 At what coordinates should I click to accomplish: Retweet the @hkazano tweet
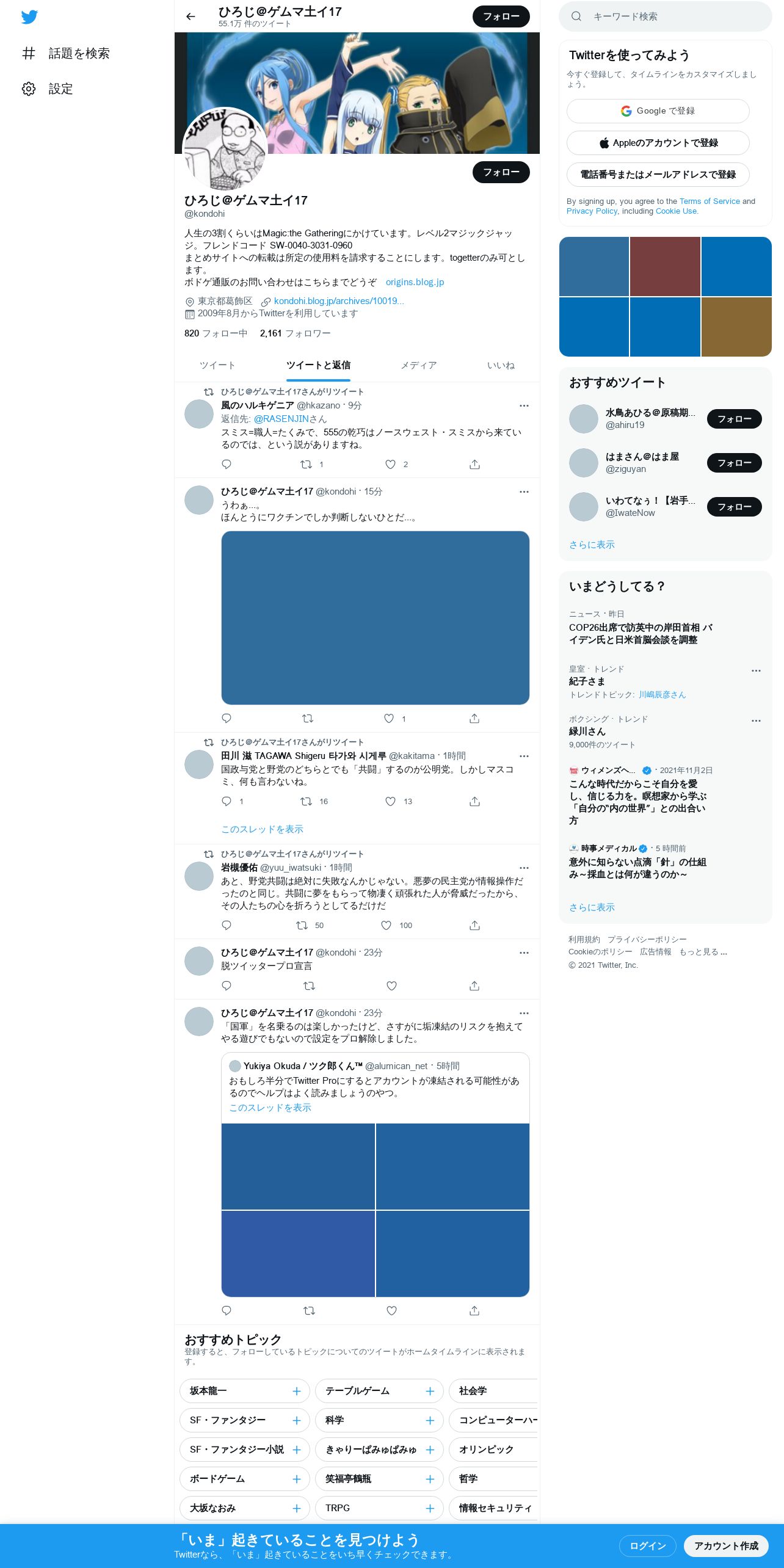(x=307, y=464)
